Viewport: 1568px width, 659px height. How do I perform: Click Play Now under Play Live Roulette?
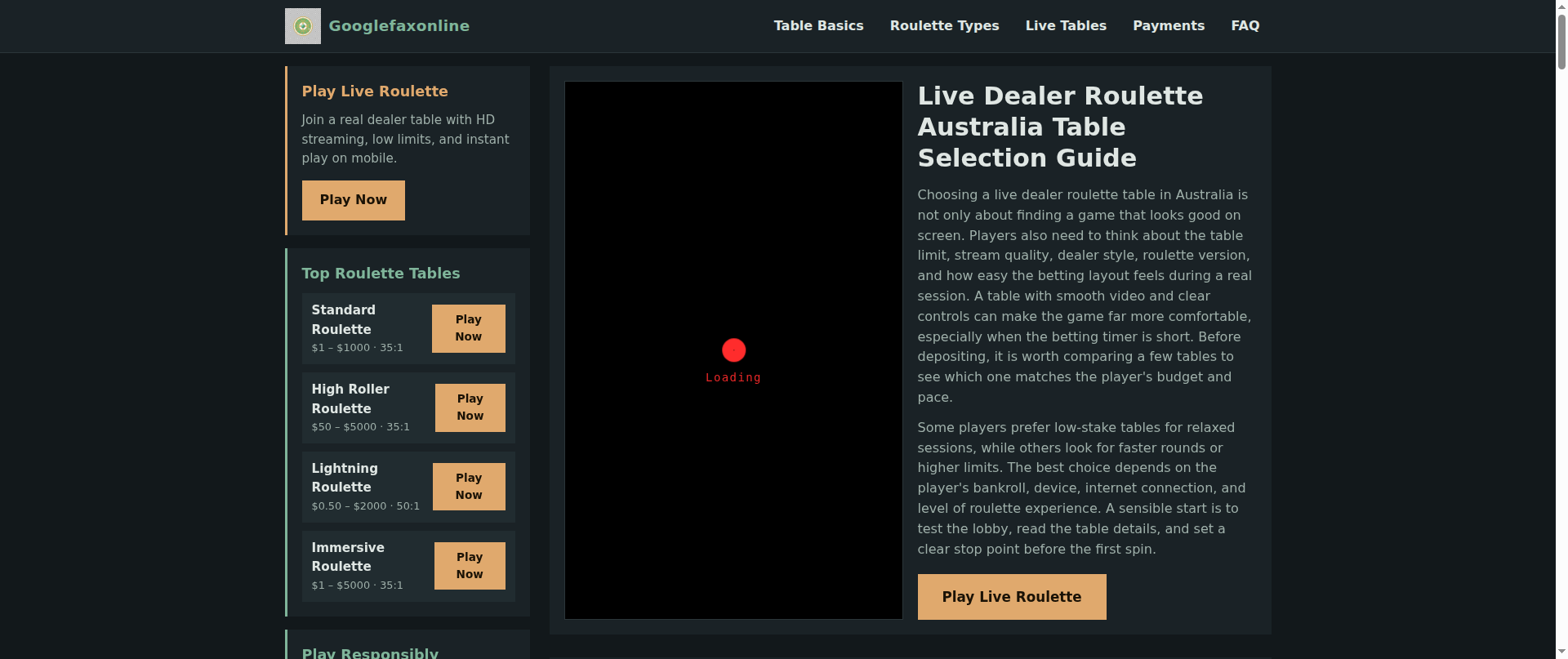pos(353,200)
